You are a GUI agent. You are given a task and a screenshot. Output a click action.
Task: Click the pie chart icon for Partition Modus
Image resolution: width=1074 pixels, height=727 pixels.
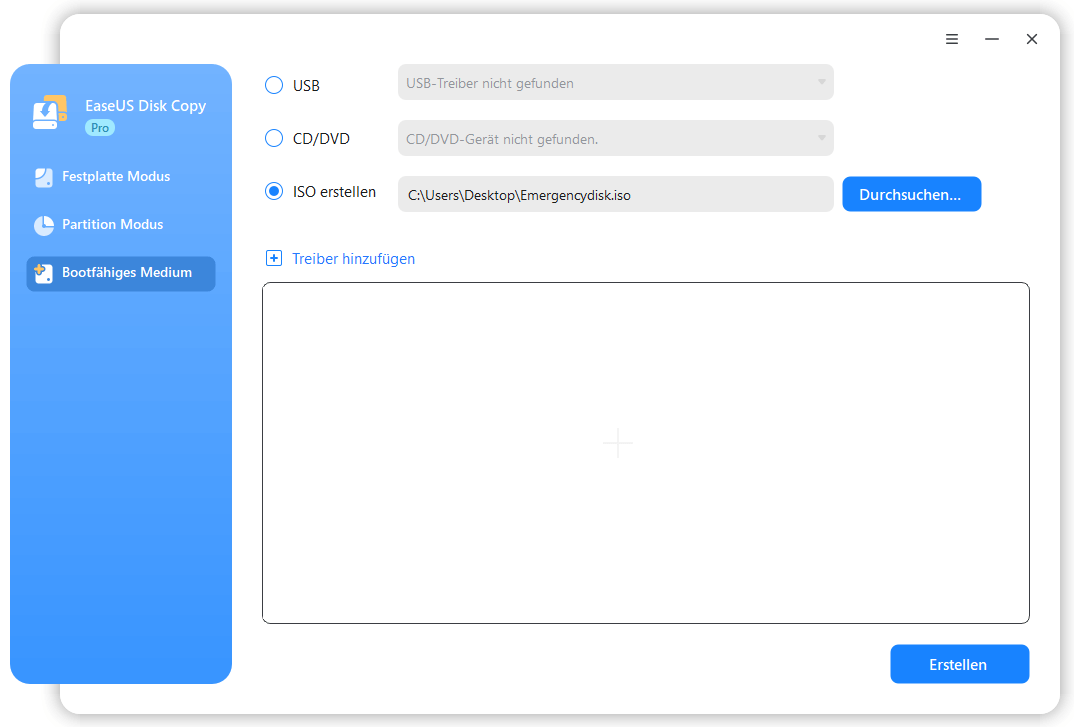click(43, 226)
